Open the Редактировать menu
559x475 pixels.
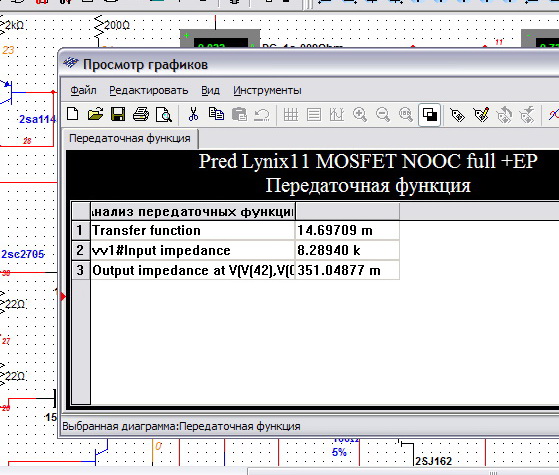(148, 91)
